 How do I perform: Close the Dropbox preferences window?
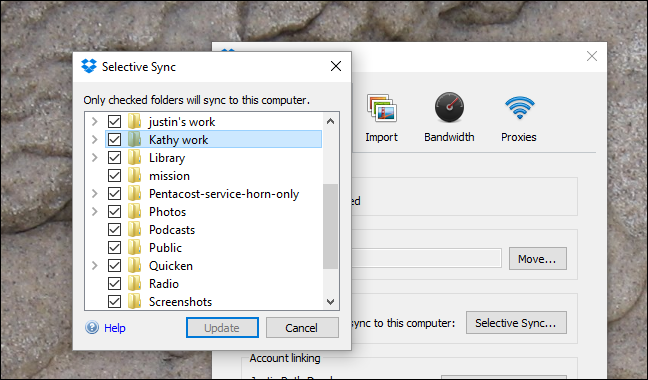click(x=592, y=56)
